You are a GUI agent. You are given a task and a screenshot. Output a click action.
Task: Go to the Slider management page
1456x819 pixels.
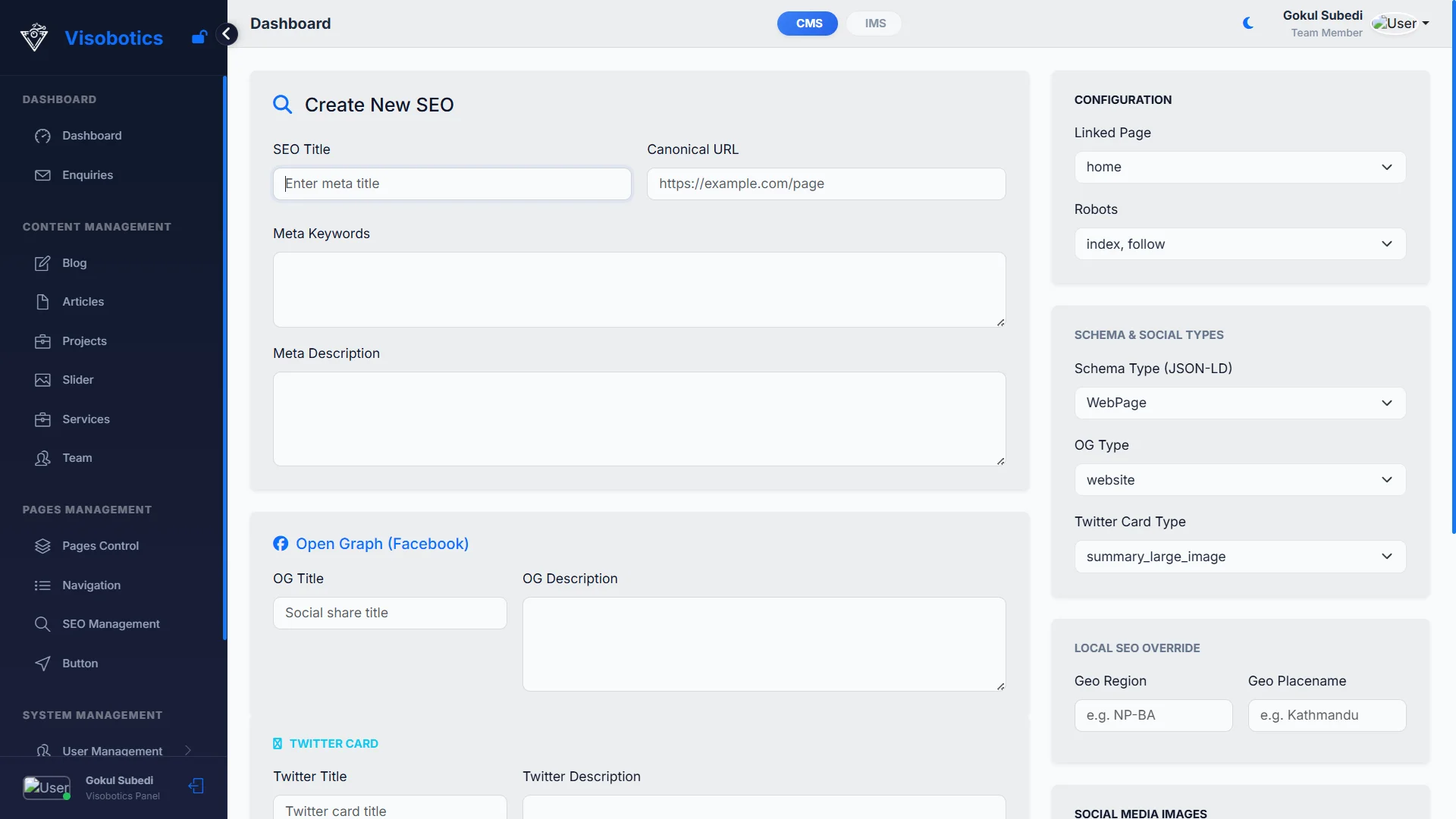point(77,380)
